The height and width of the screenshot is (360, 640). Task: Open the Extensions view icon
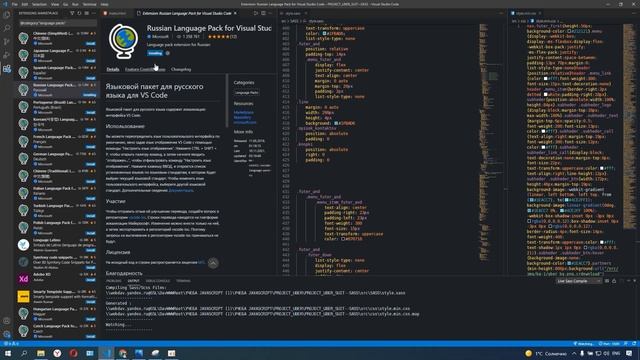click(7, 69)
